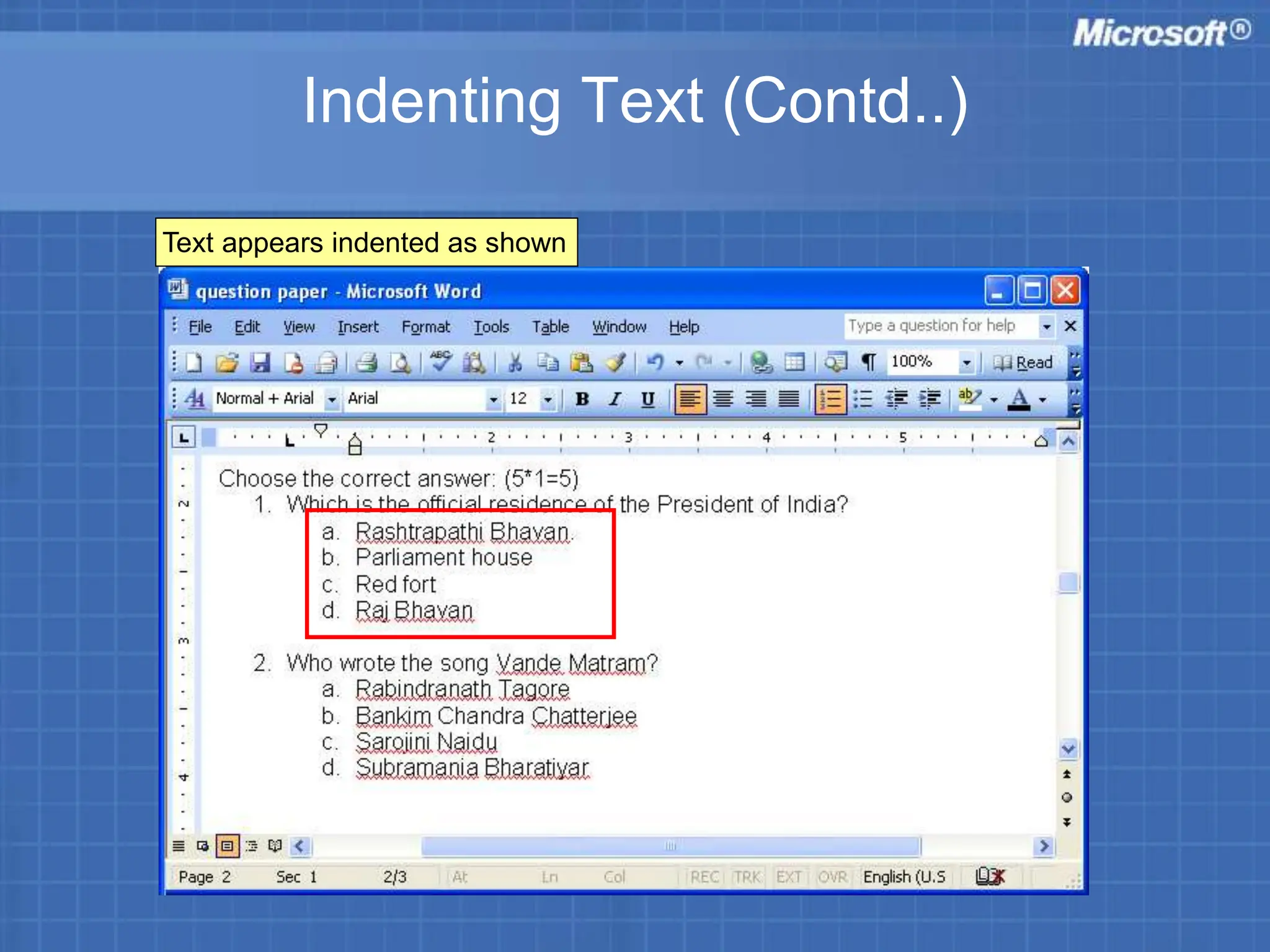
Task: Click Styles and Formatting AA icon
Action: click(195, 399)
